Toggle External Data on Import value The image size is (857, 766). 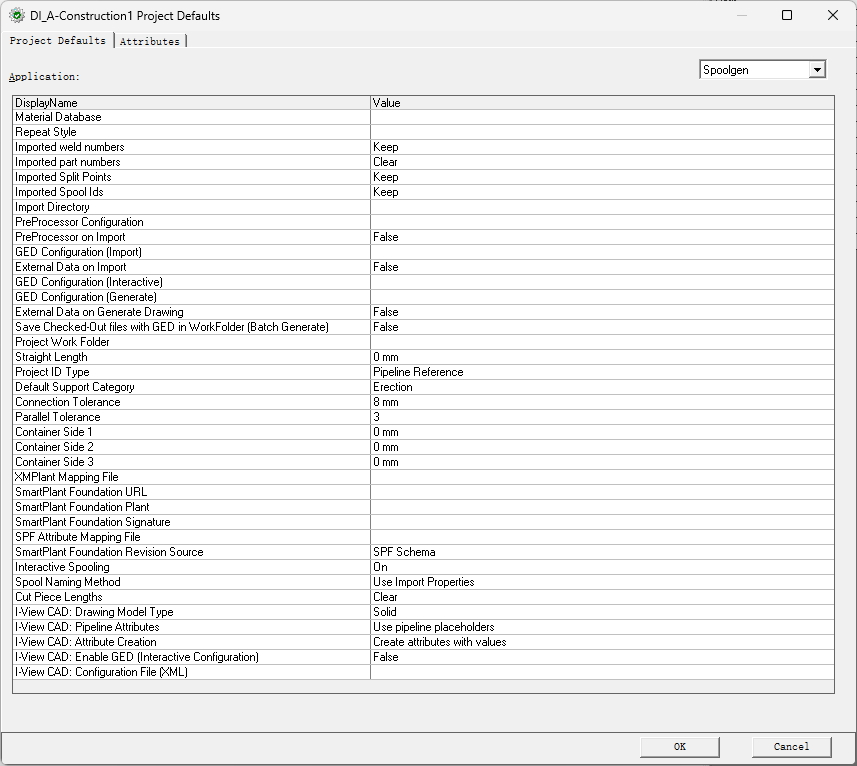click(600, 267)
